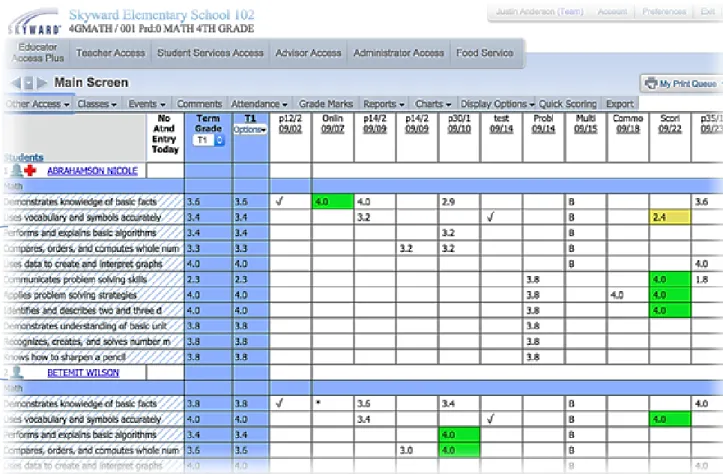The image size is (723, 474).
Task: Open Grade Marks
Action: pyautogui.click(x=326, y=104)
